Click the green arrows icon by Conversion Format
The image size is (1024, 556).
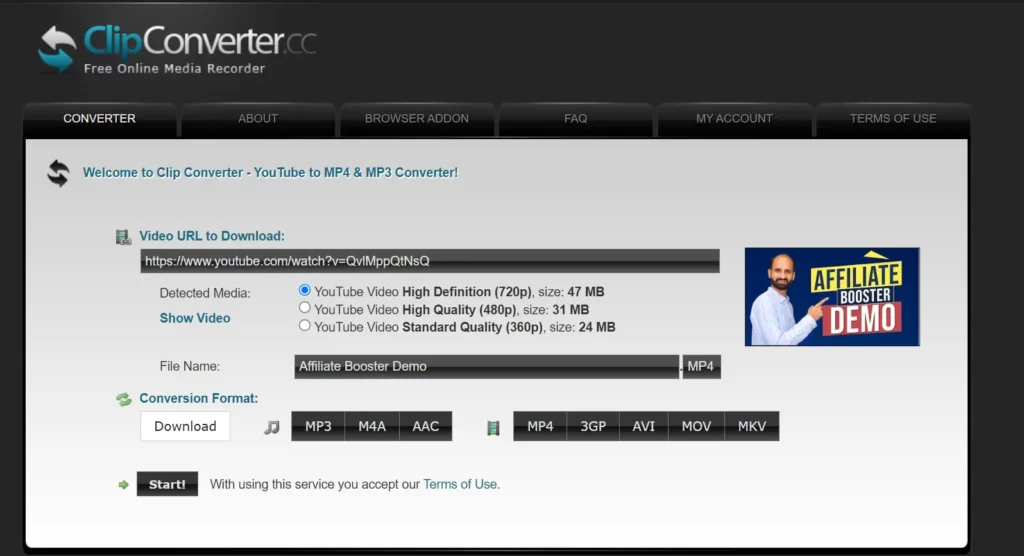[x=123, y=399]
